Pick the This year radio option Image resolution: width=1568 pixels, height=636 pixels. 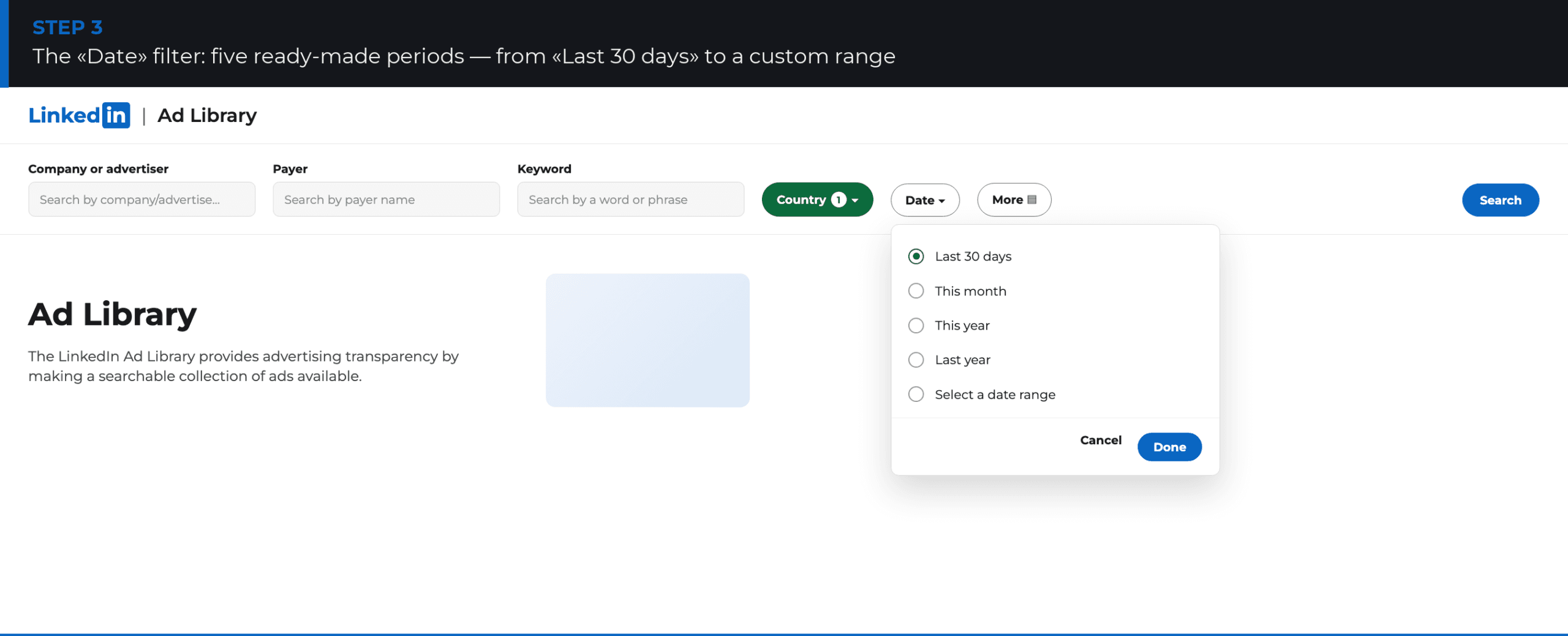pyautogui.click(x=916, y=325)
